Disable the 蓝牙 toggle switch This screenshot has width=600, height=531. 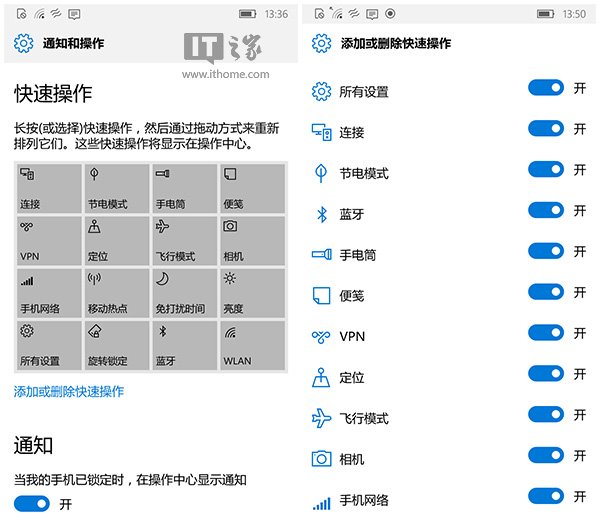coord(546,210)
